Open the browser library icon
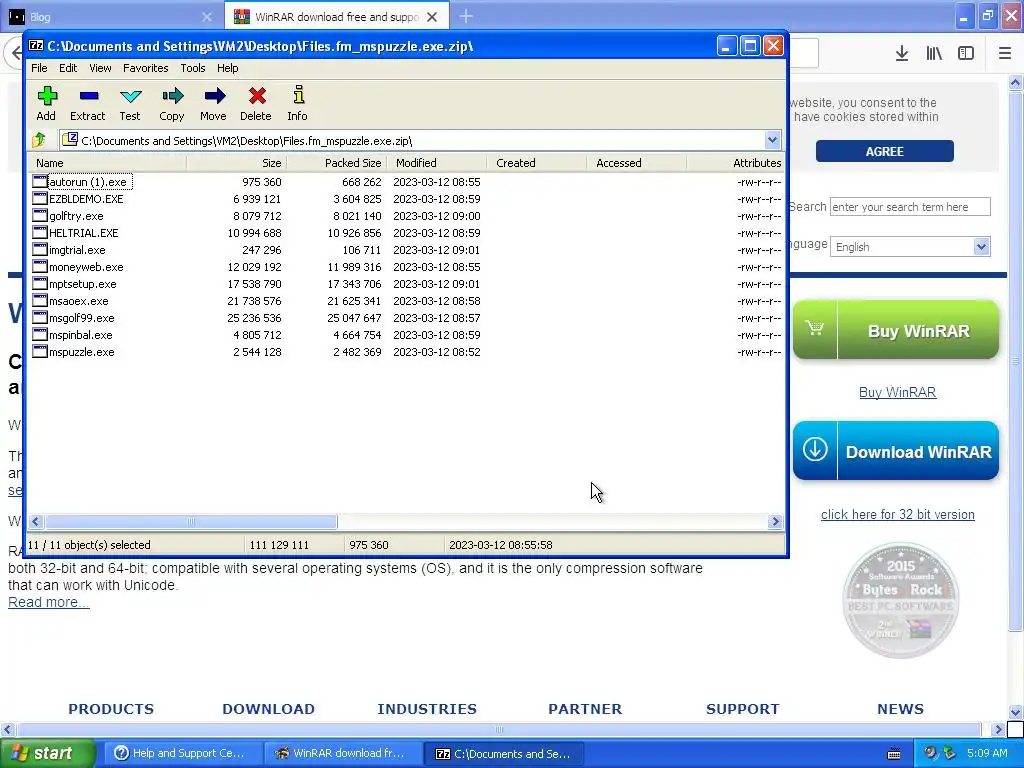The width and height of the screenshot is (1024, 768). click(x=934, y=54)
